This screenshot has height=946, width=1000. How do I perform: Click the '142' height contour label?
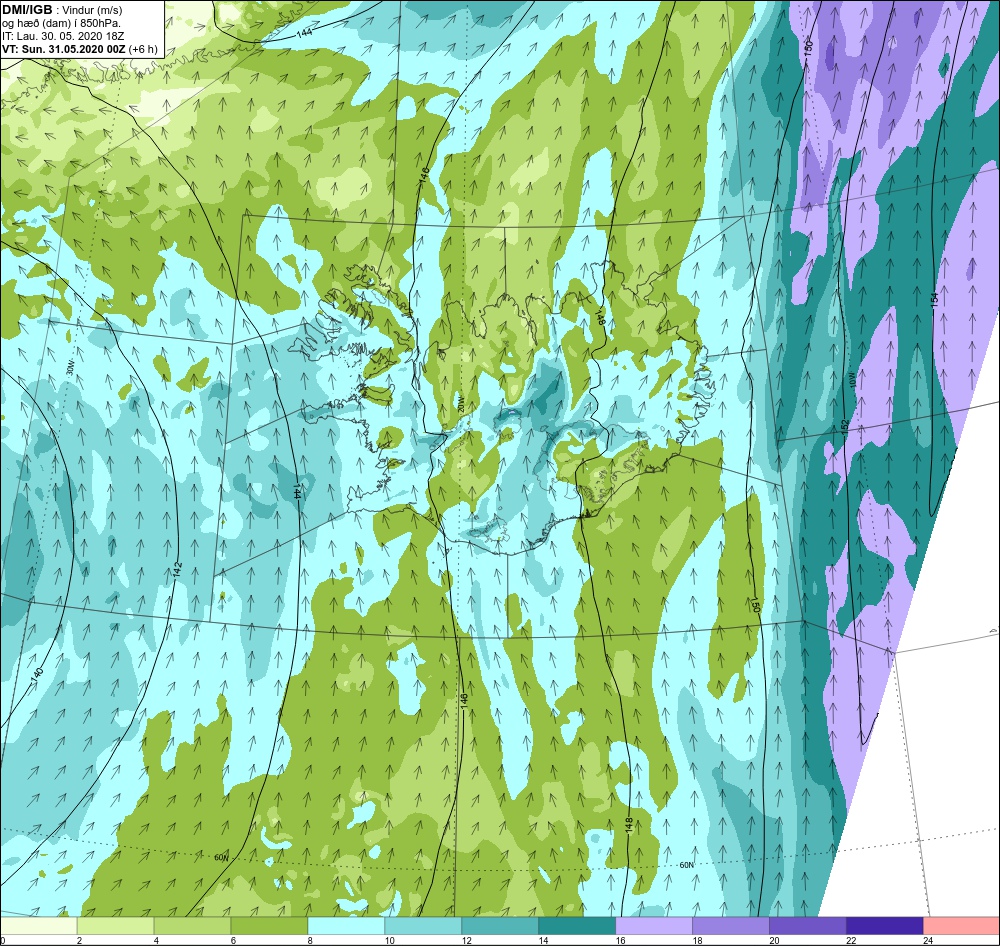click(x=178, y=570)
